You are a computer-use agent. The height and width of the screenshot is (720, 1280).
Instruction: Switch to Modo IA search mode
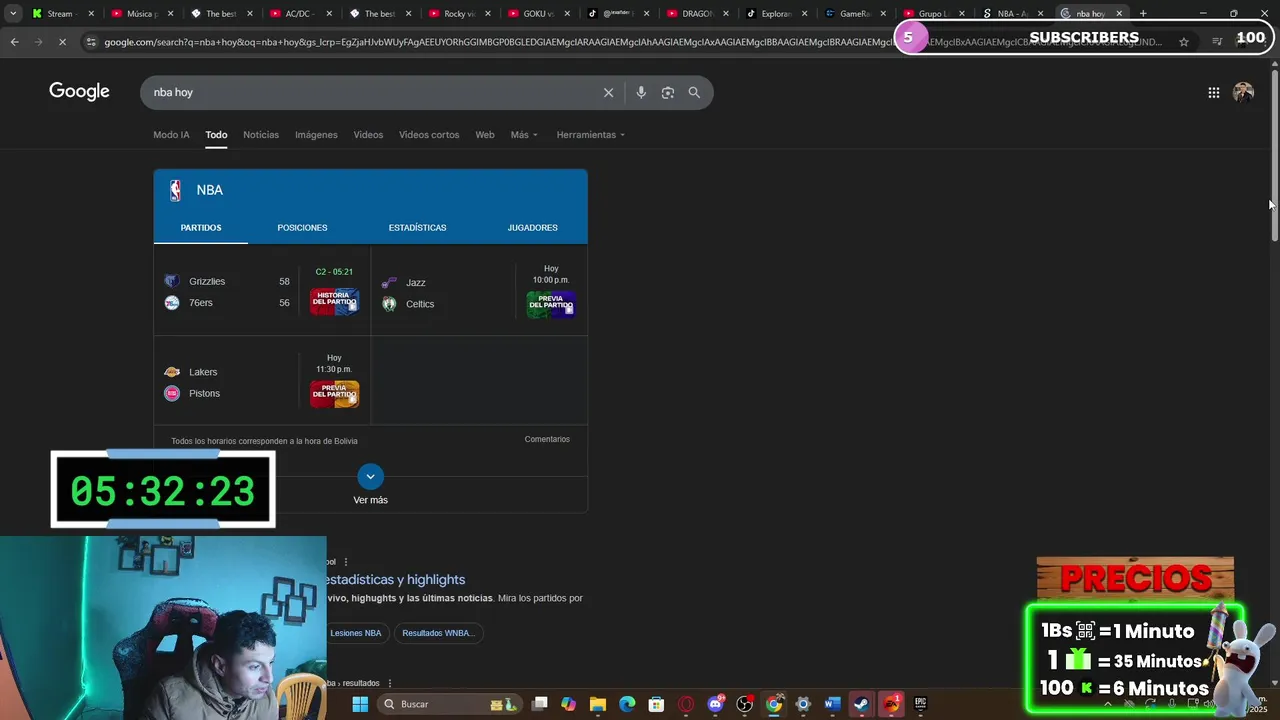tap(171, 135)
